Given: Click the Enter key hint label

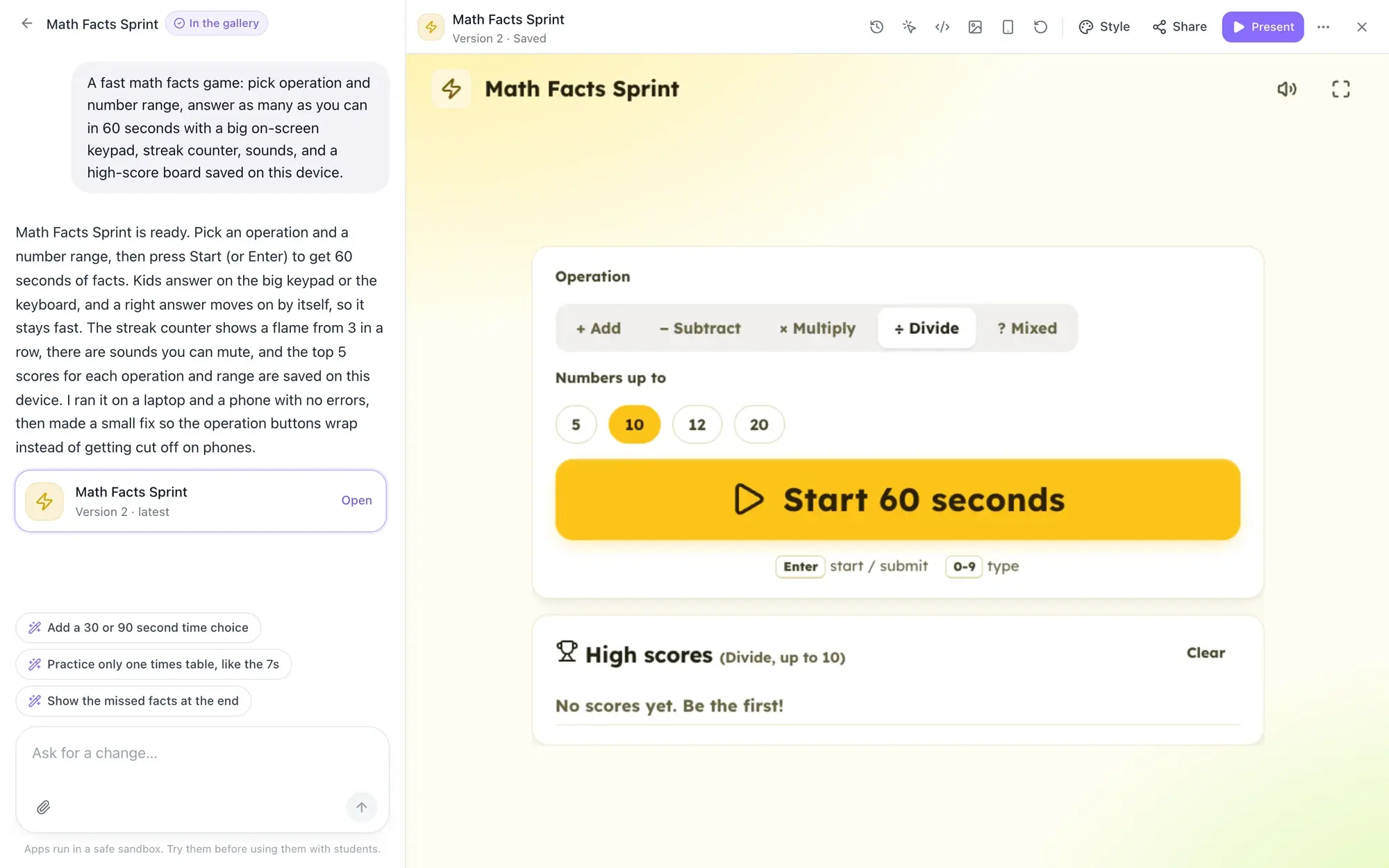Looking at the screenshot, I should (x=800, y=567).
